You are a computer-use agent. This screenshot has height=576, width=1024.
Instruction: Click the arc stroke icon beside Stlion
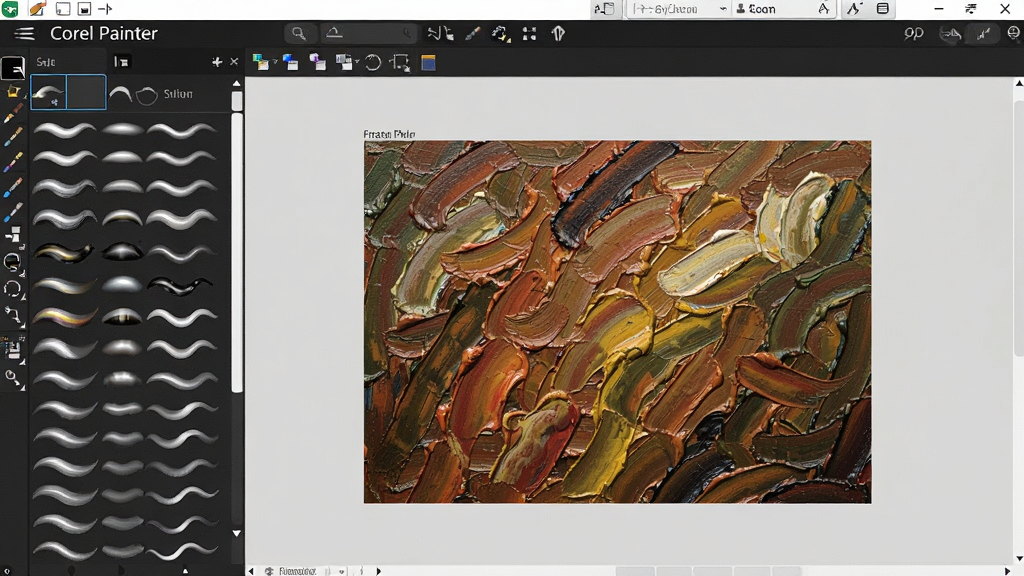(x=120, y=95)
